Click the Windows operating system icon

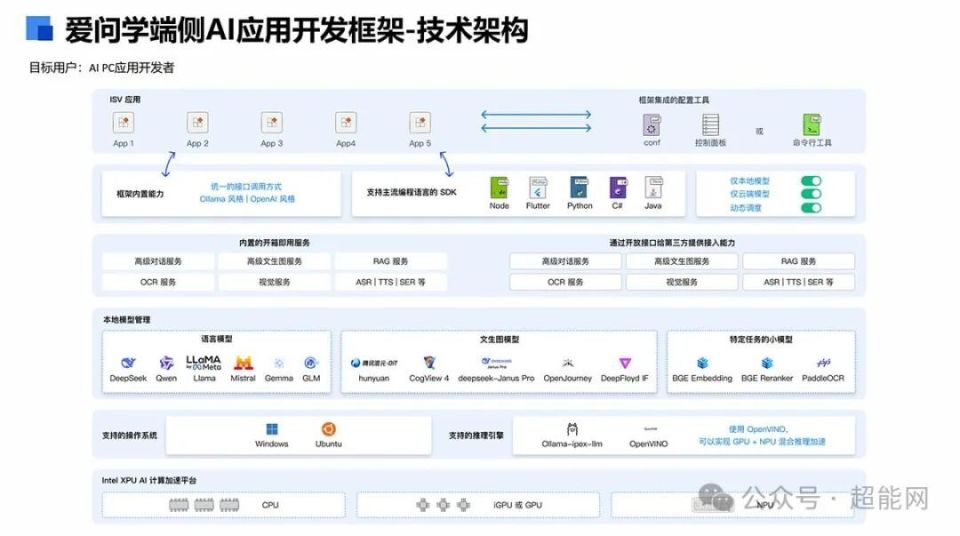point(272,429)
